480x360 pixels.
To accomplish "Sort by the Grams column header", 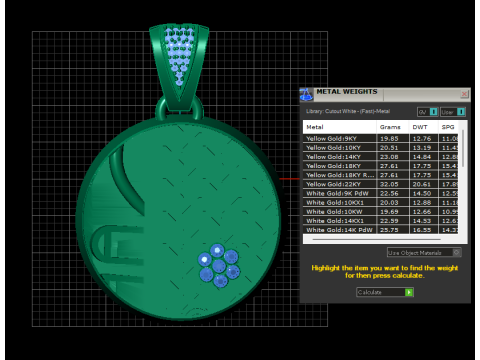I will coord(393,127).
